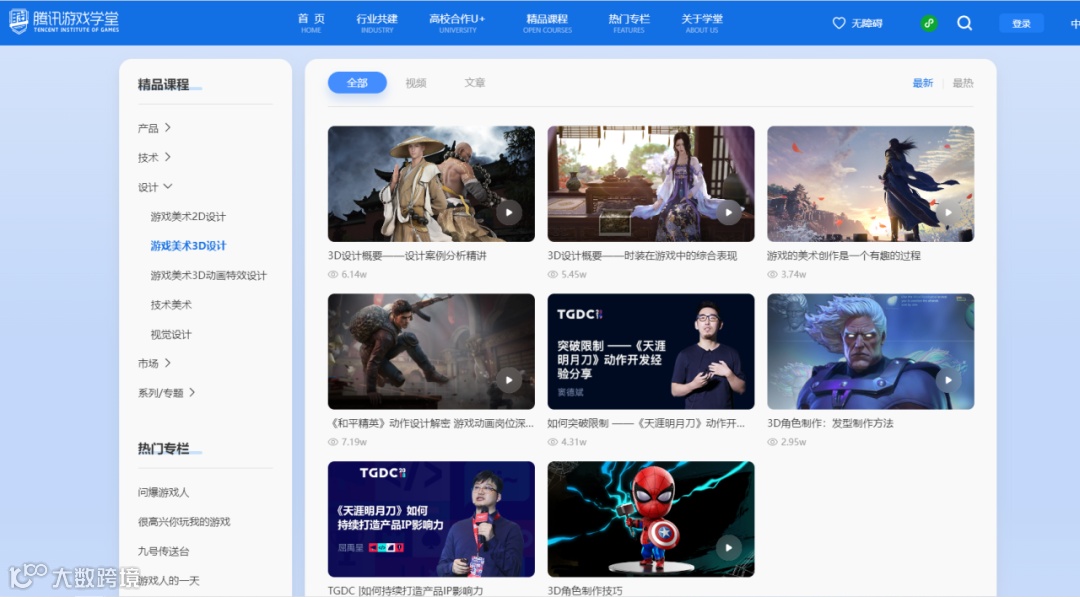Open the title 3D角色制作技巧

(x=585, y=590)
